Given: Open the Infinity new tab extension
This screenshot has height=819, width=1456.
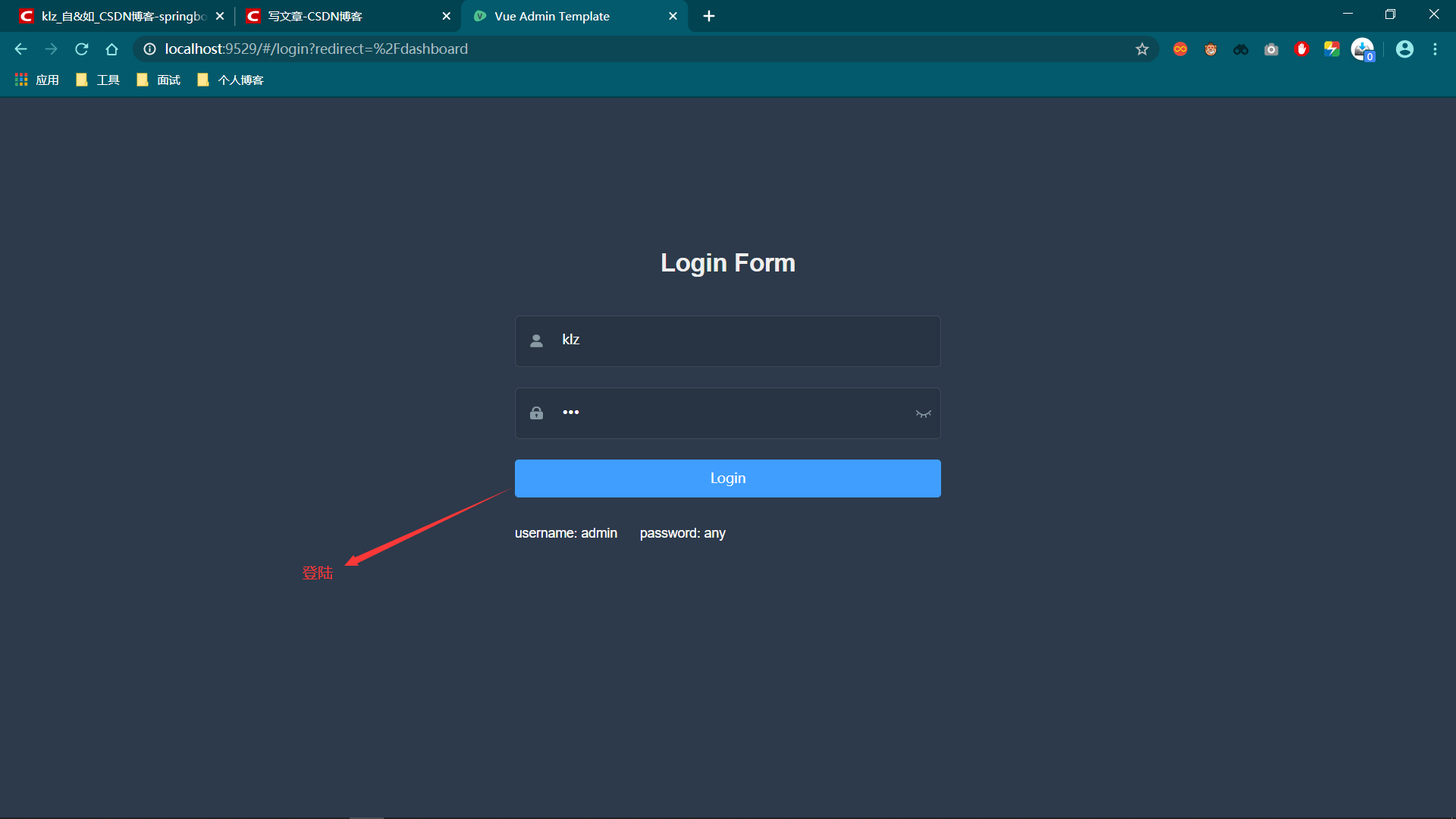Looking at the screenshot, I should (1180, 49).
